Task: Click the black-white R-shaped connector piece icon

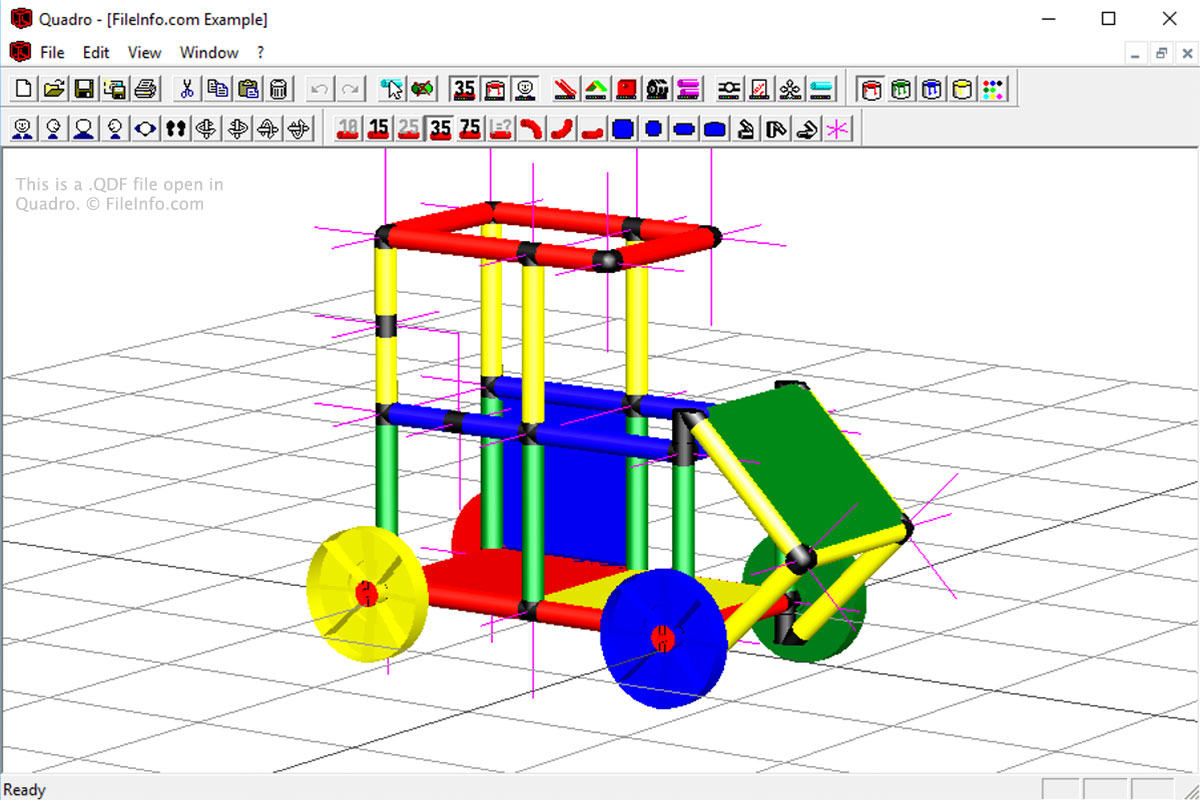Action: (x=776, y=128)
